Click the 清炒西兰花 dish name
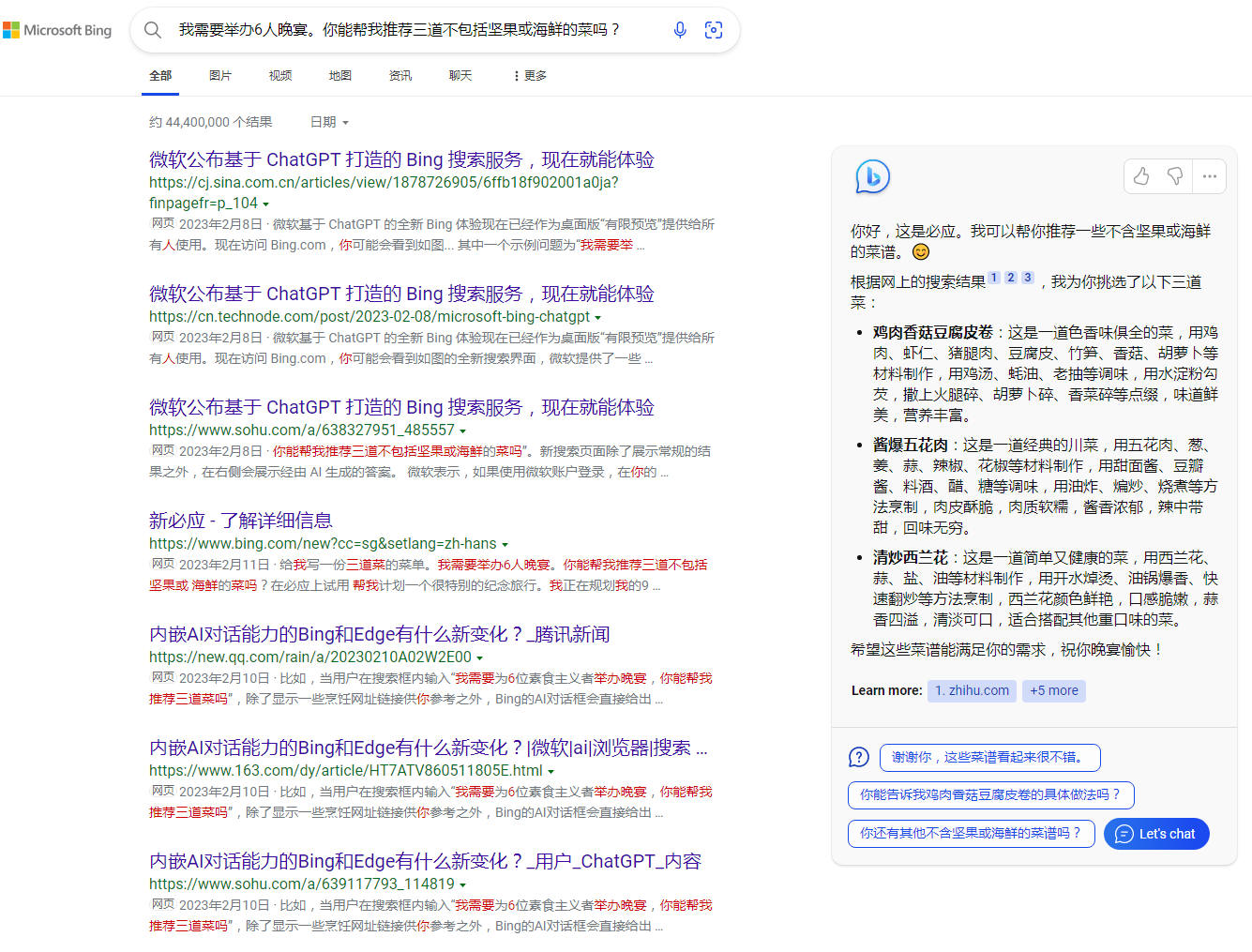The image size is (1252, 952). [x=910, y=558]
